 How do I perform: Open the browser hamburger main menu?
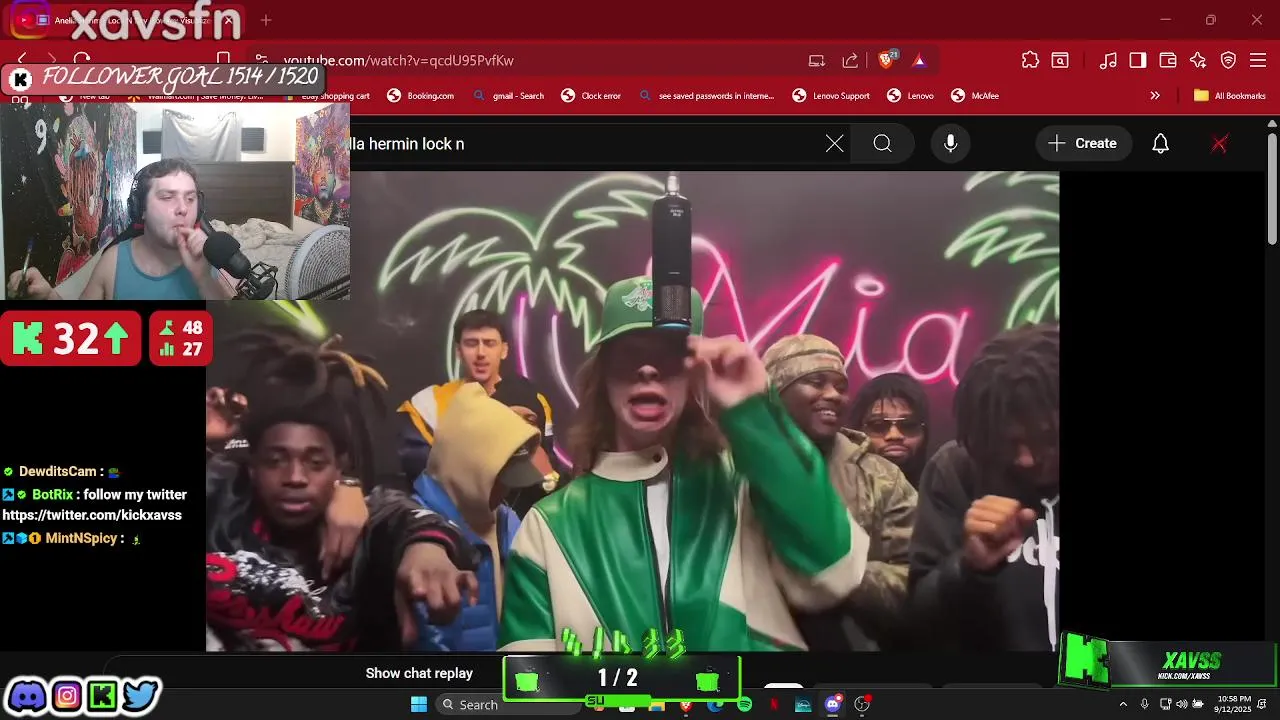coord(1258,60)
